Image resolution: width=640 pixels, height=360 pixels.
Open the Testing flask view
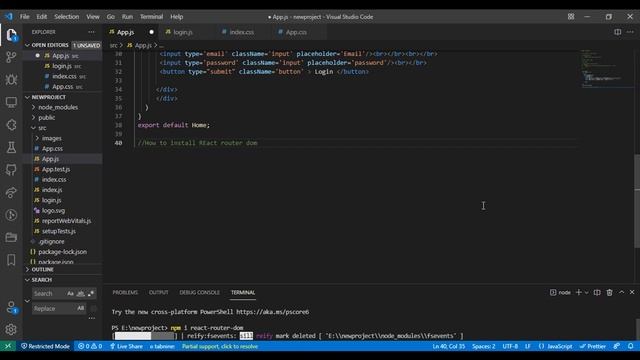(11, 147)
